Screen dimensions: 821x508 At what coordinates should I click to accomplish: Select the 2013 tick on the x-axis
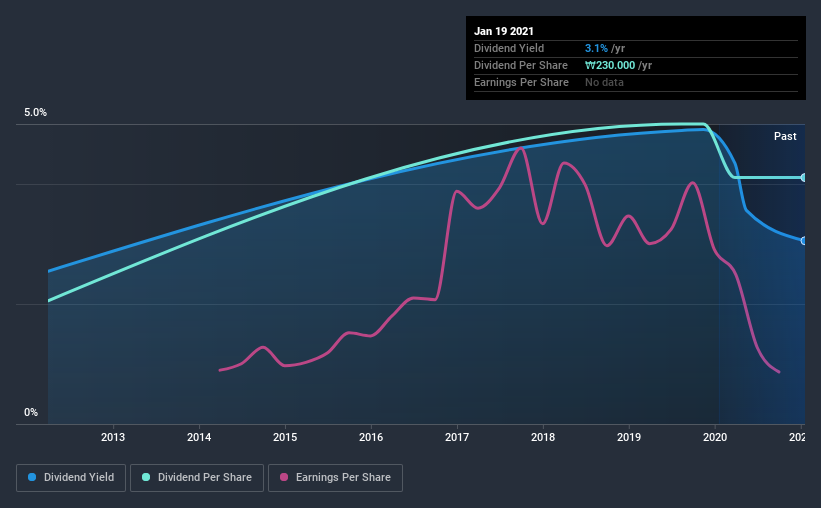point(113,437)
